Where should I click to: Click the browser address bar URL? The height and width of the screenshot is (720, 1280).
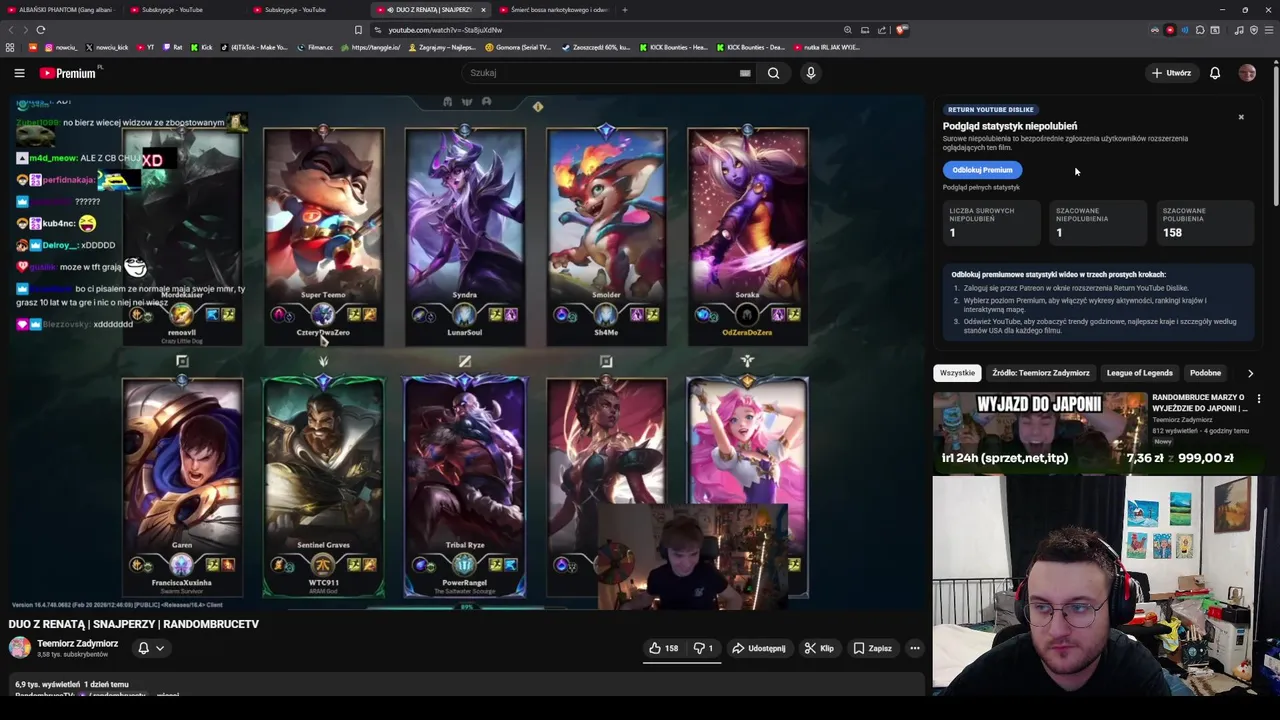point(445,30)
